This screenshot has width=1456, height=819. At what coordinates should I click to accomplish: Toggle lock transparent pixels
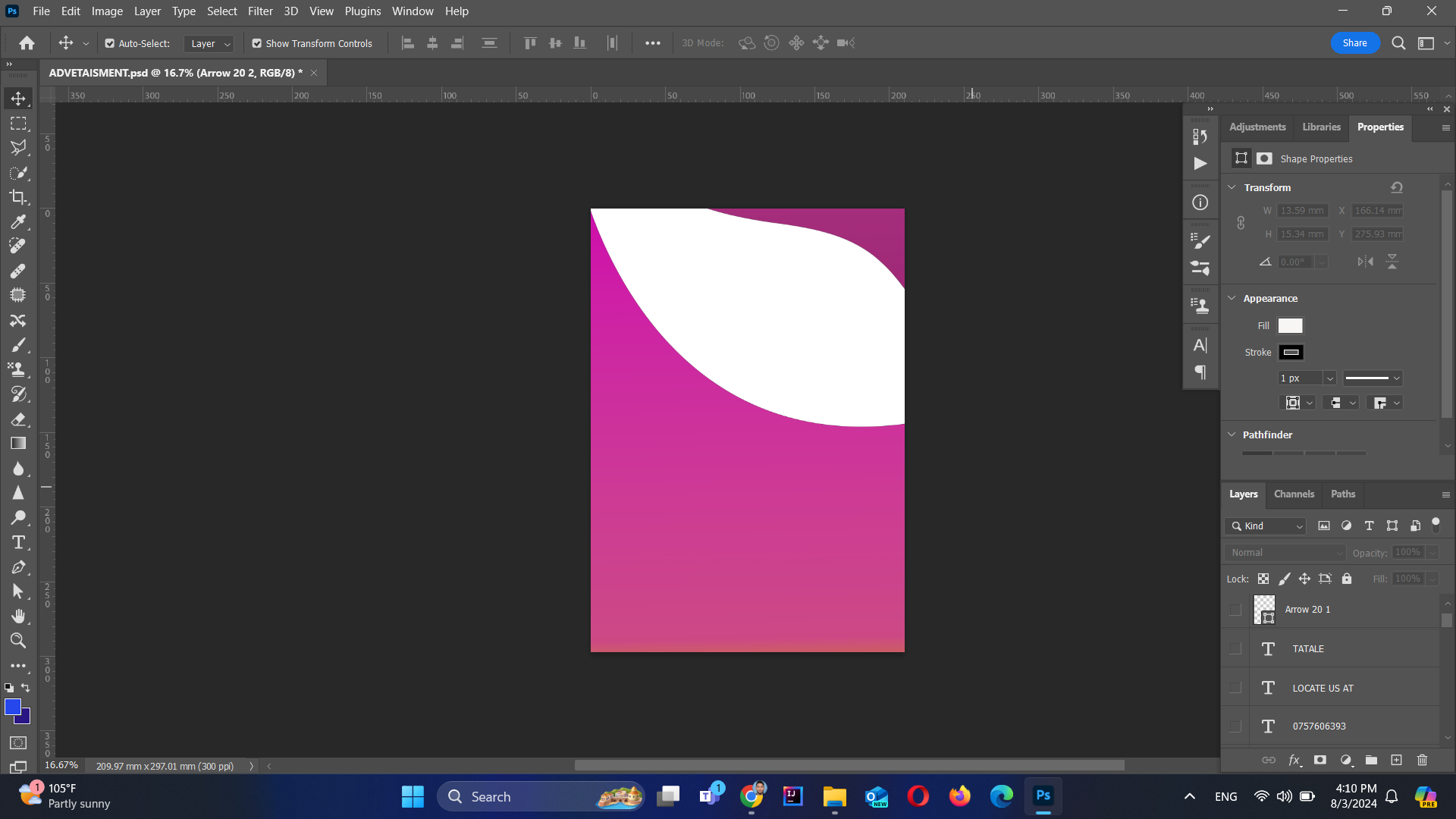1263,579
